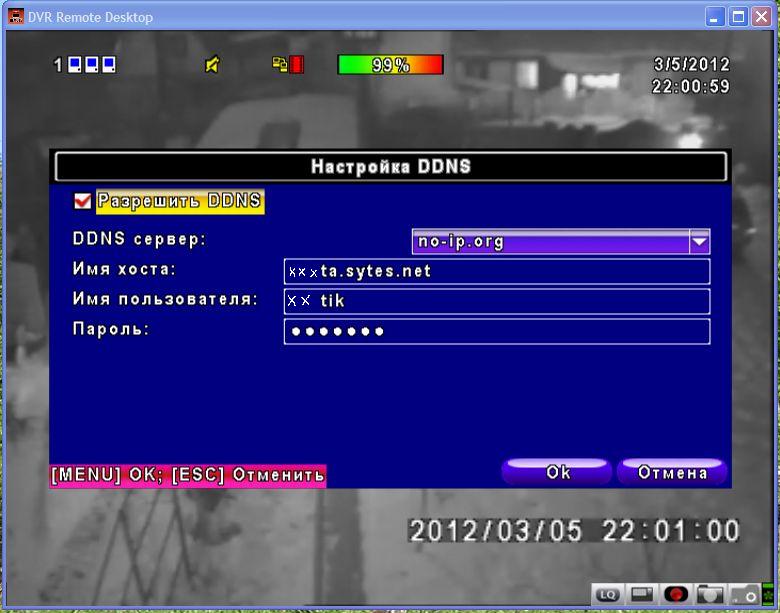Screen dimensions: 780x613
Task: Click the Пароль password field
Action: tap(496, 331)
